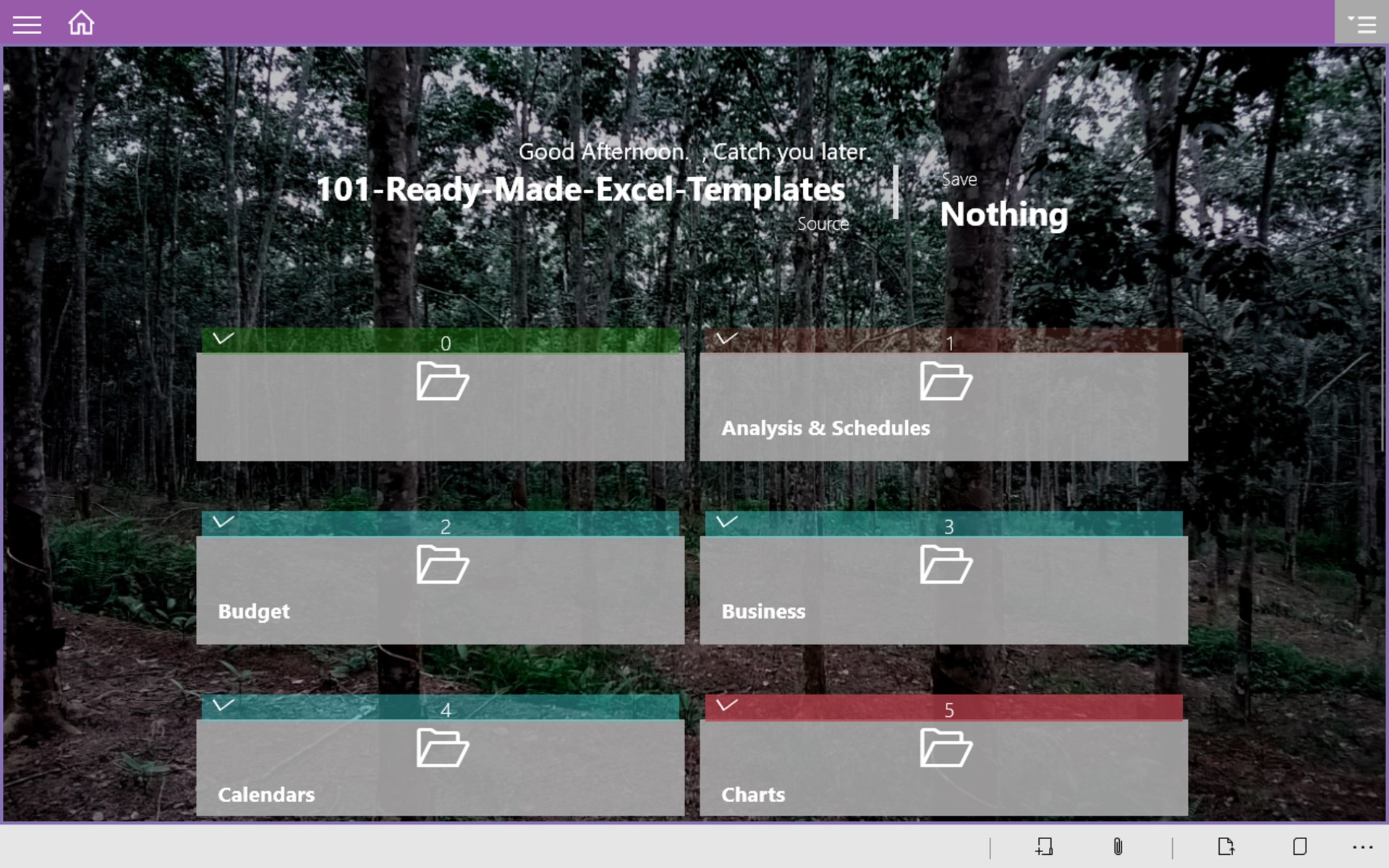The width and height of the screenshot is (1389, 868).
Task: Open the hamburger navigation menu
Action: tap(27, 25)
